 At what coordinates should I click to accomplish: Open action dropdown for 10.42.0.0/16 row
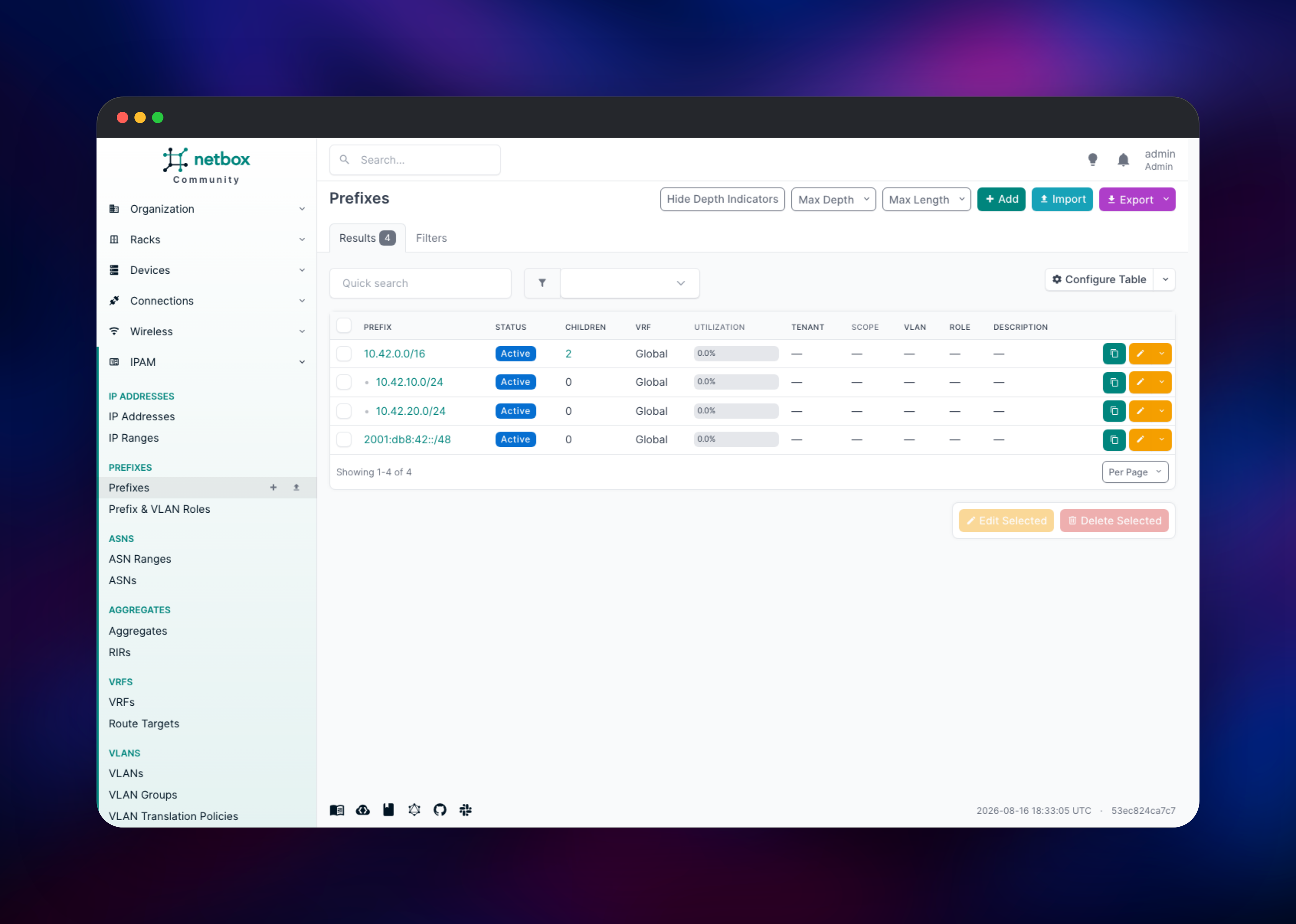click(x=1162, y=353)
